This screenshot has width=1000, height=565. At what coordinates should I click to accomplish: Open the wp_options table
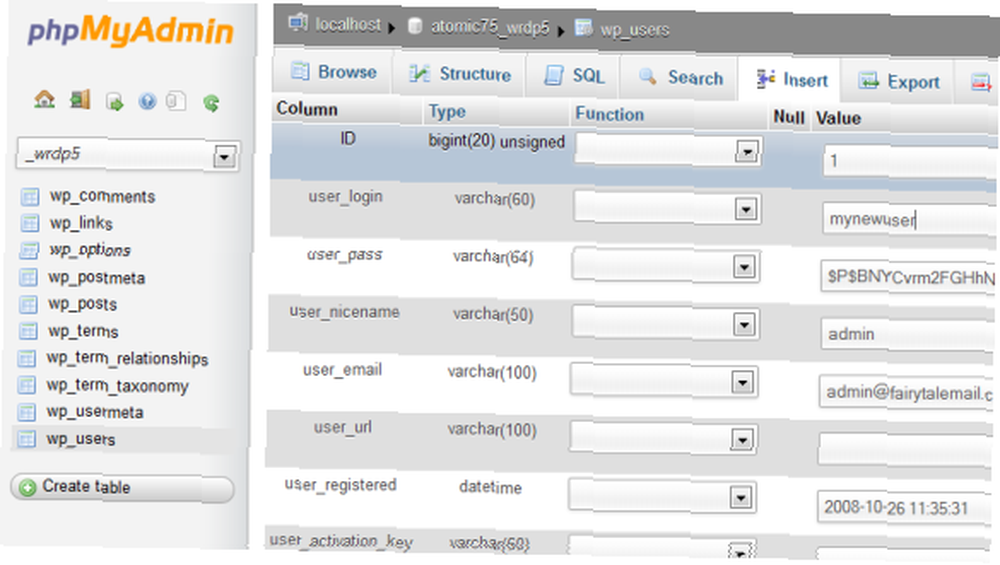(x=90, y=250)
